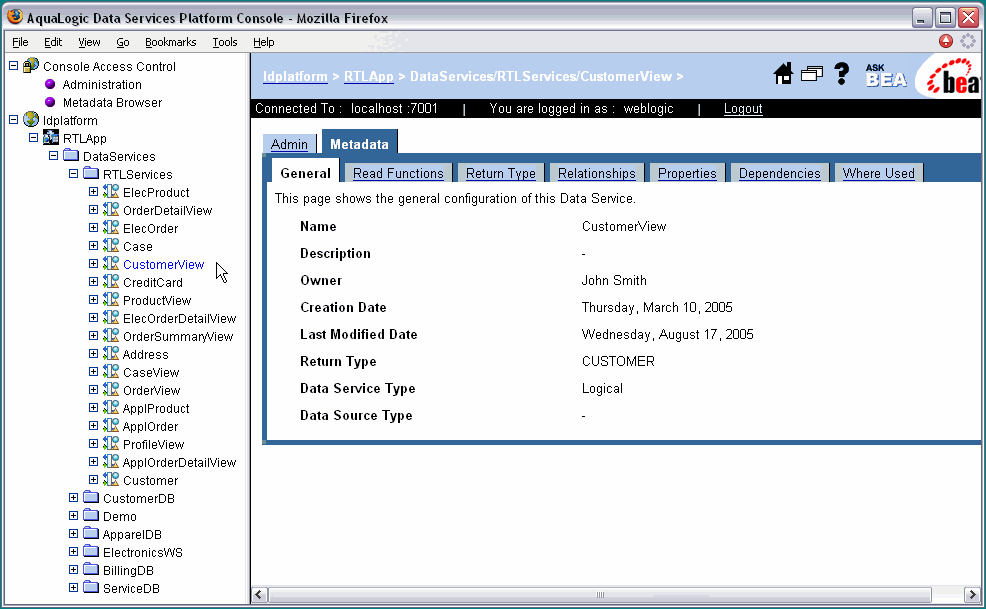Click the RTLServices folder icon
The height and width of the screenshot is (609, 986).
tap(91, 174)
